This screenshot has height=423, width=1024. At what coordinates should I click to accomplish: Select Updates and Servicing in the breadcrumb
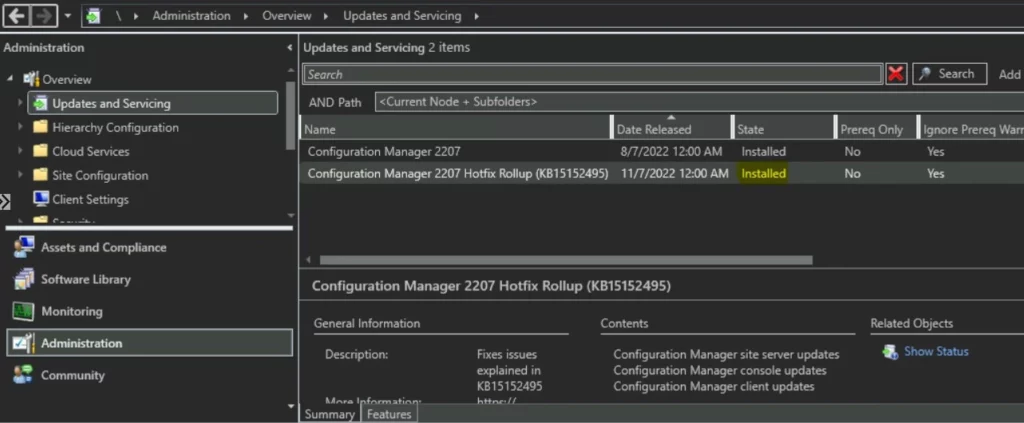pos(402,16)
